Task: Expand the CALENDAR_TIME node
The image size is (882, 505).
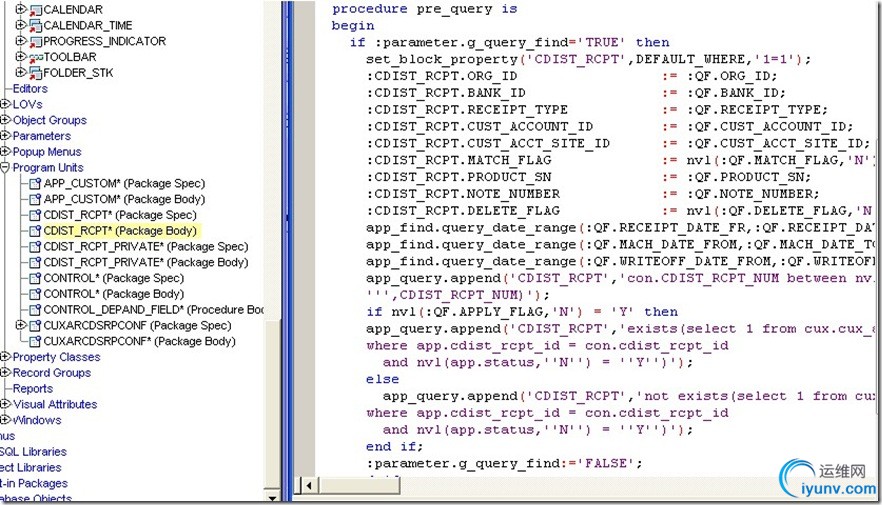Action: [20, 25]
